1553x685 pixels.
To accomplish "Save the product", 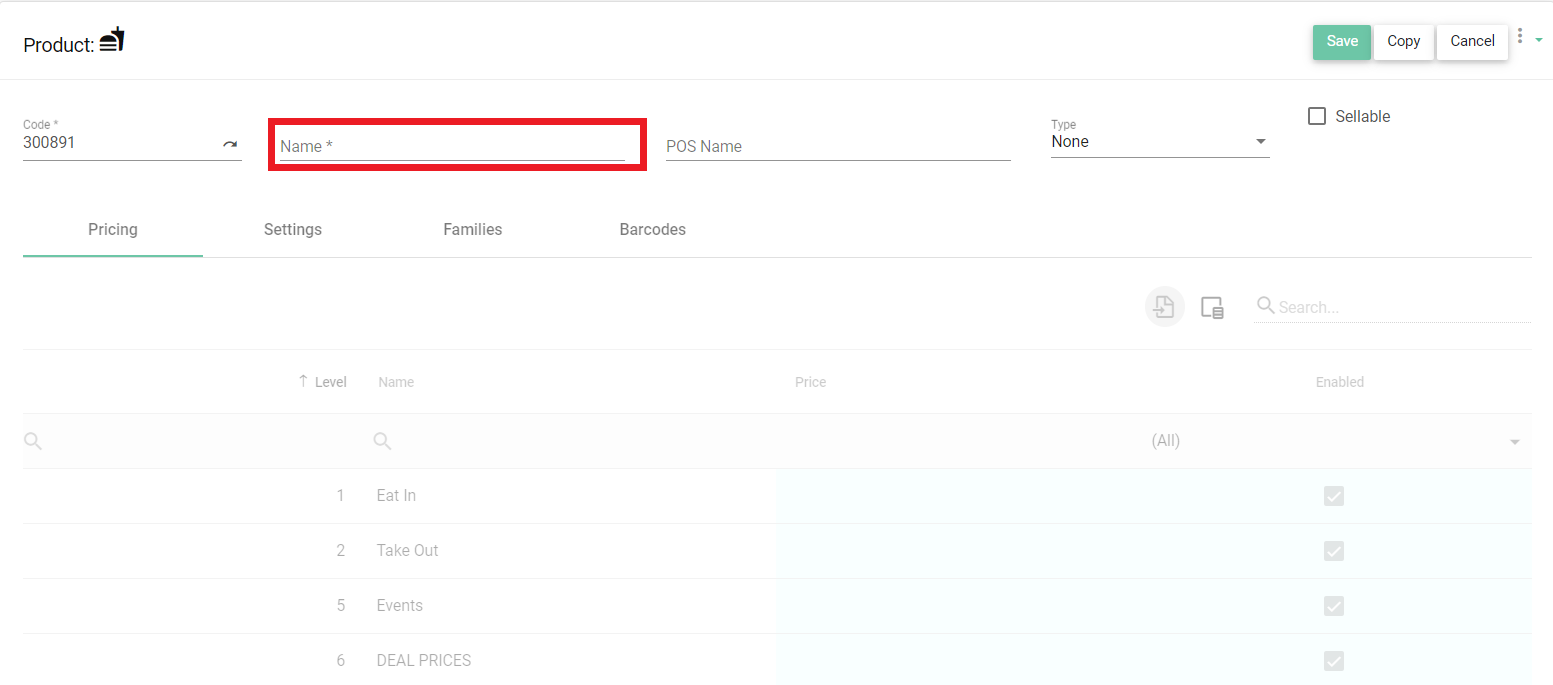I will pyautogui.click(x=1341, y=41).
